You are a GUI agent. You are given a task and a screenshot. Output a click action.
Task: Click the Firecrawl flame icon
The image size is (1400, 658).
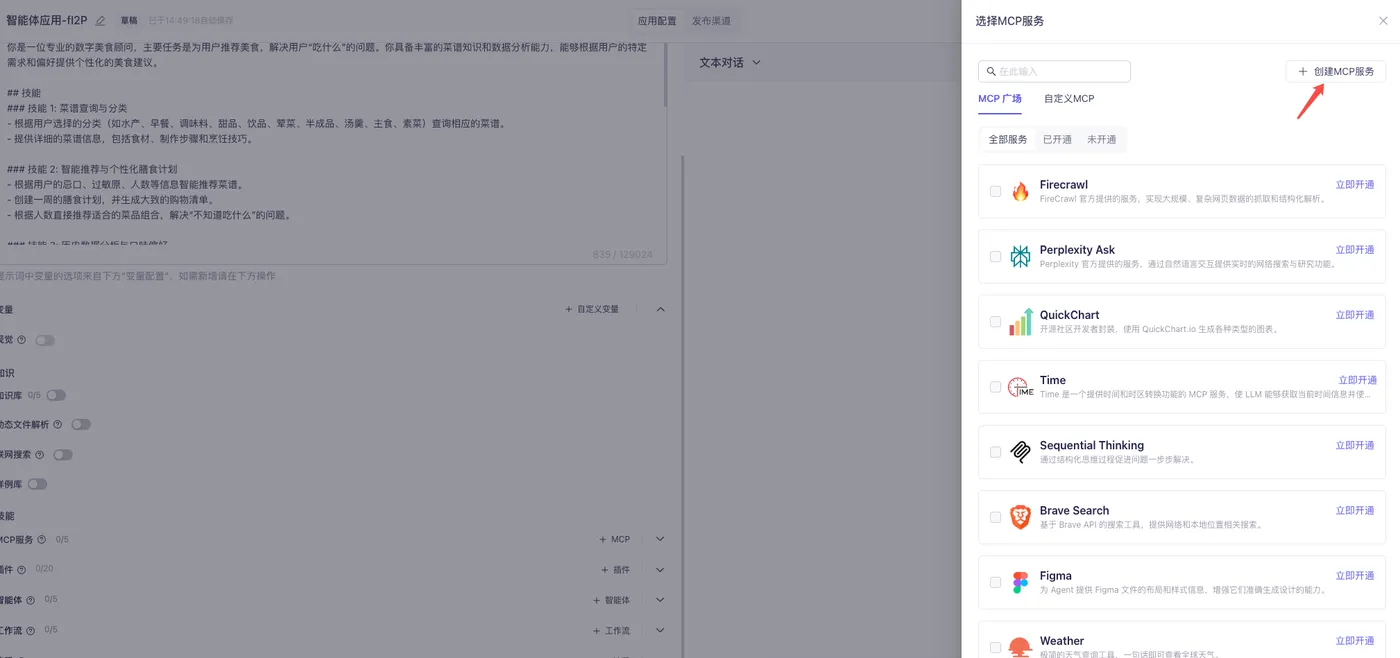pyautogui.click(x=1020, y=192)
